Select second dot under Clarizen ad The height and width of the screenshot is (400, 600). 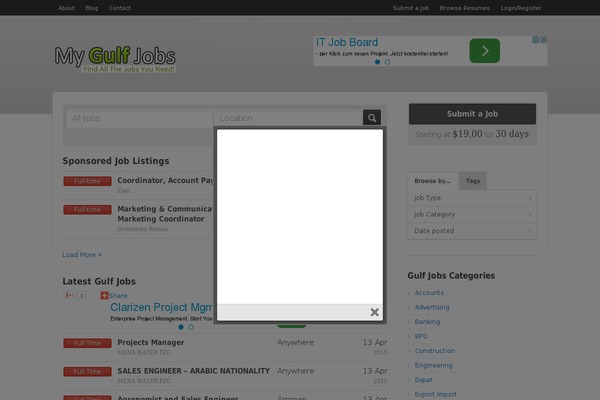click(x=191, y=327)
